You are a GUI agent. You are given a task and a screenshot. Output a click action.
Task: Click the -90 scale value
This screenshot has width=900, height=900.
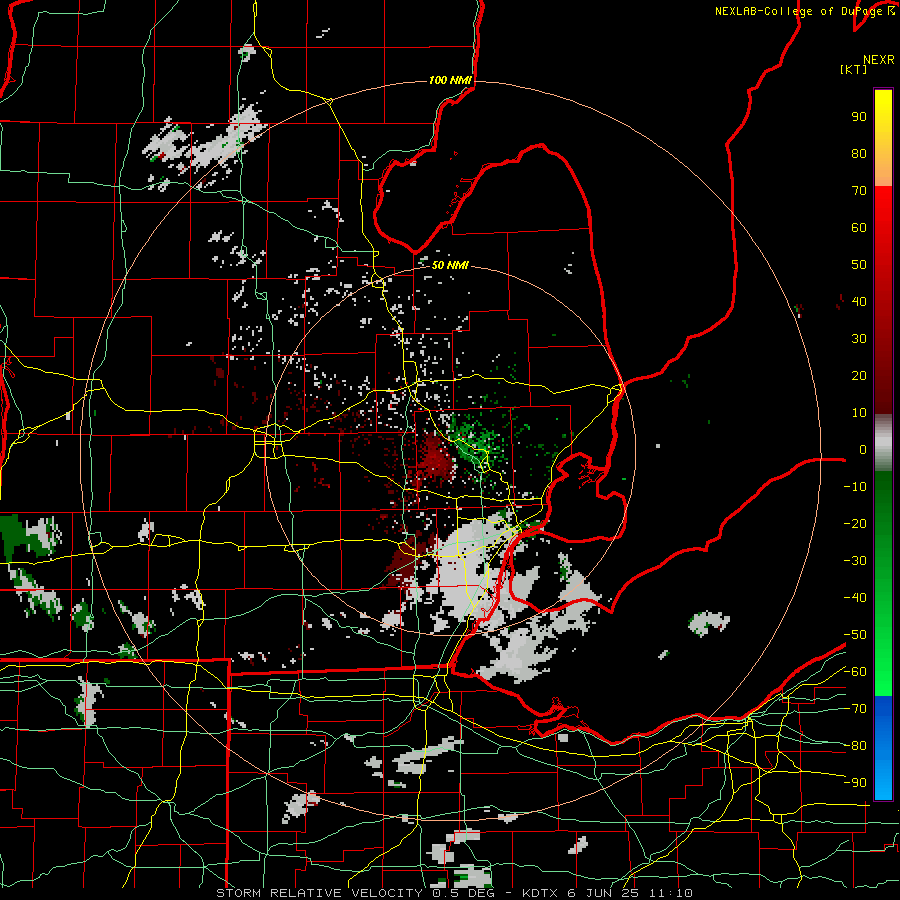855,783
